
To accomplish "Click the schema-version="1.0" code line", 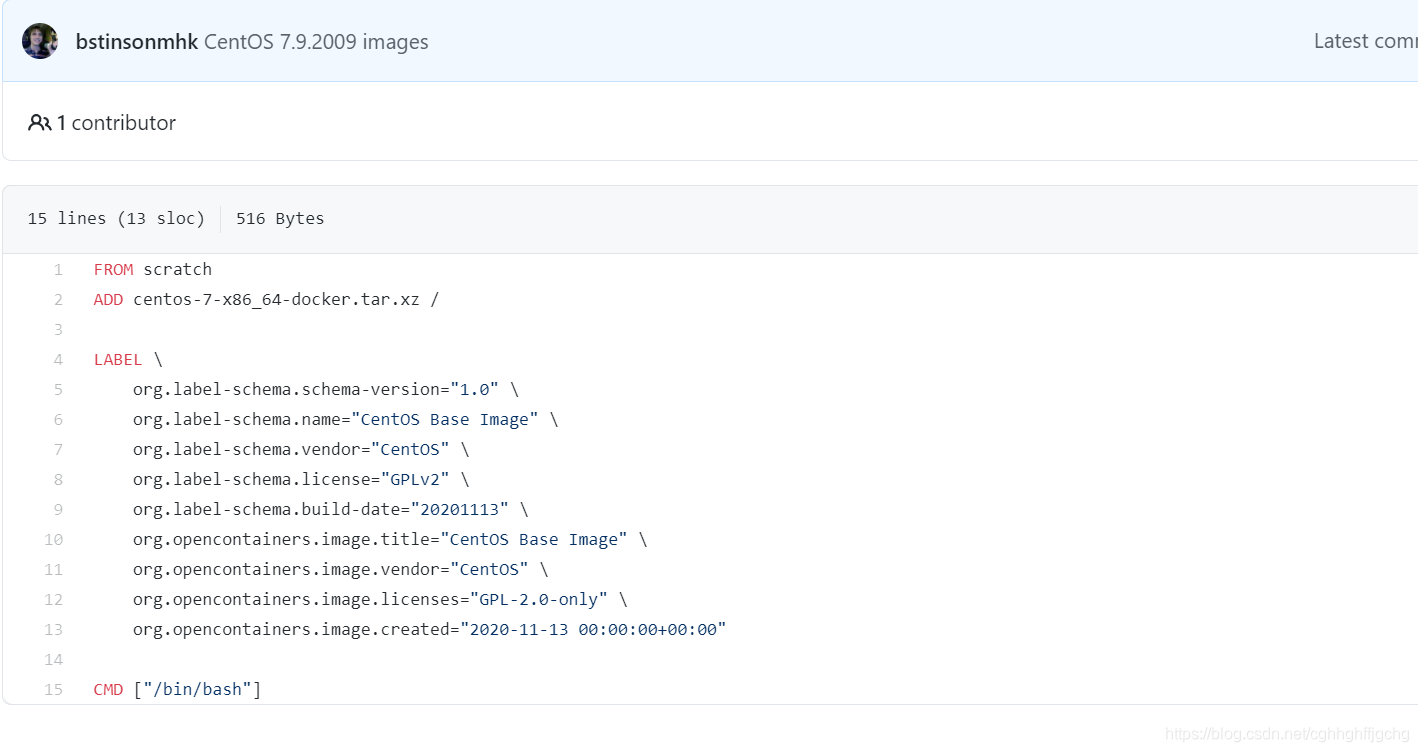I will (x=326, y=389).
